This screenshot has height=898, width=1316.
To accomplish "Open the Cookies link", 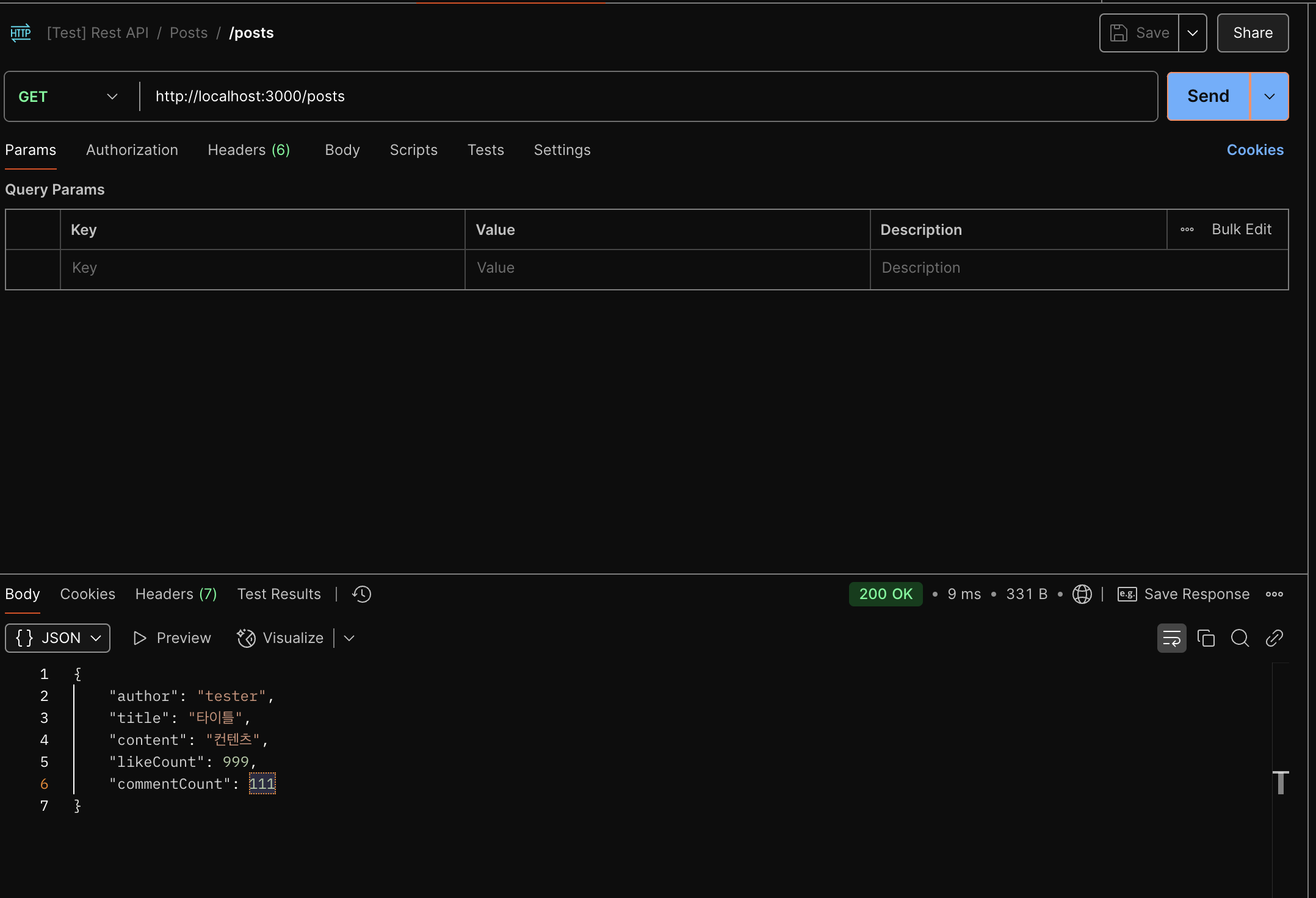I will pos(1255,150).
